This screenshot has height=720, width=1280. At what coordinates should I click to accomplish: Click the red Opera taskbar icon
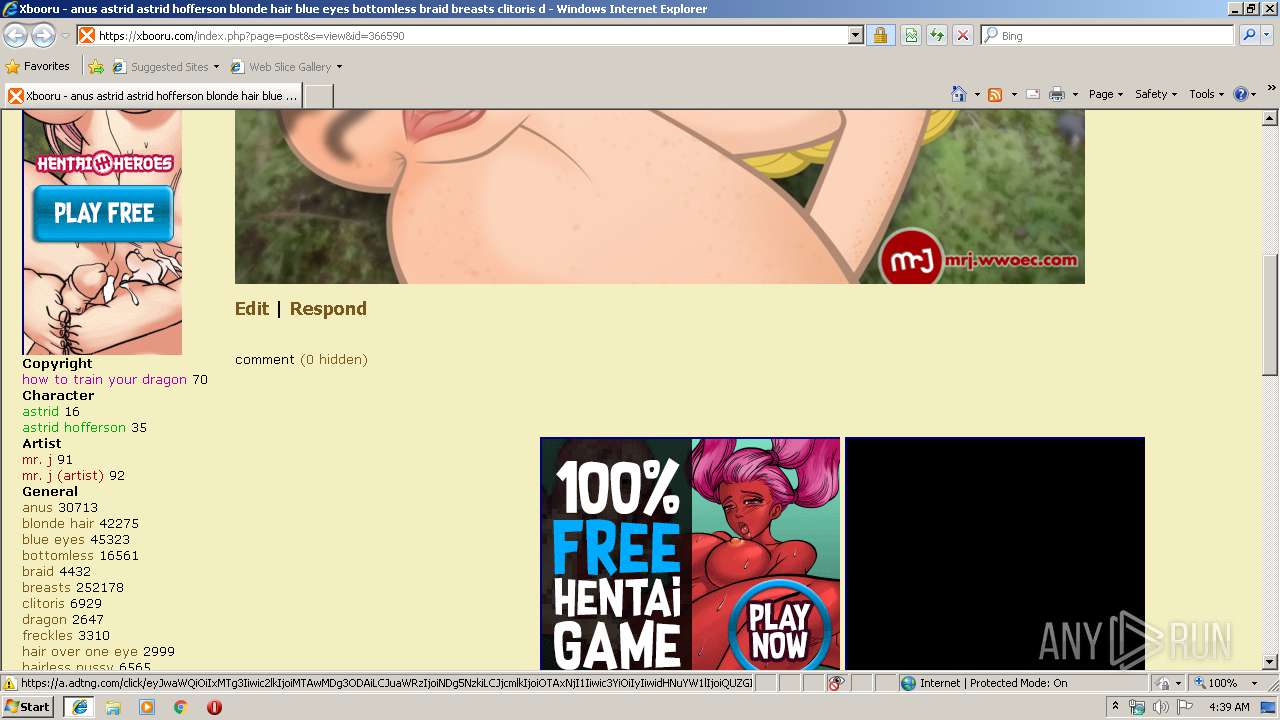[x=214, y=707]
